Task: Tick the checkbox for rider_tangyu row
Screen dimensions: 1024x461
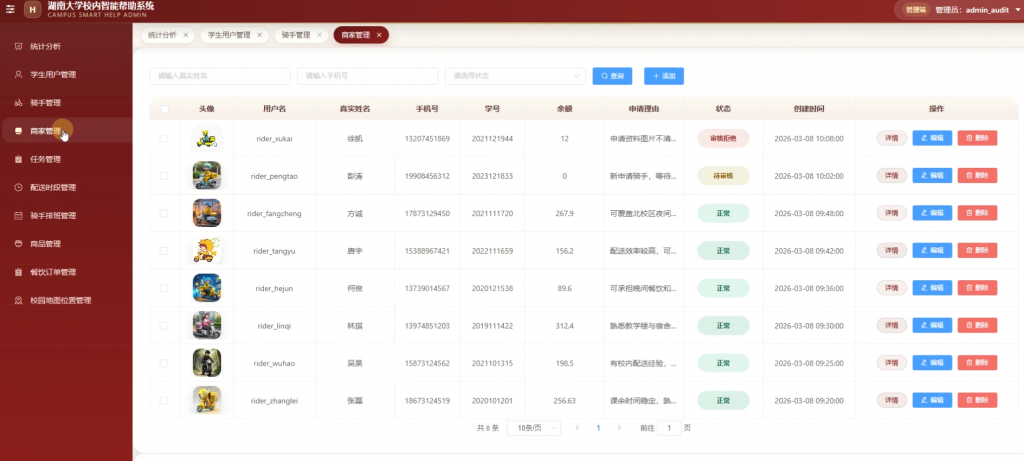Action: [164, 251]
